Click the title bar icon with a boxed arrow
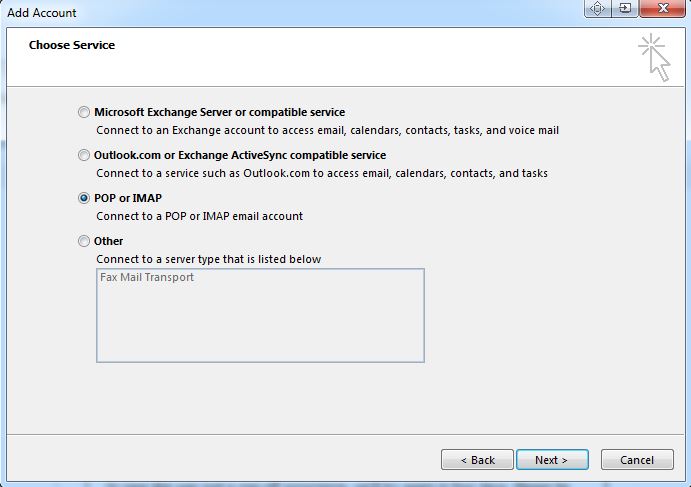This screenshot has width=691, height=487. coord(625,8)
